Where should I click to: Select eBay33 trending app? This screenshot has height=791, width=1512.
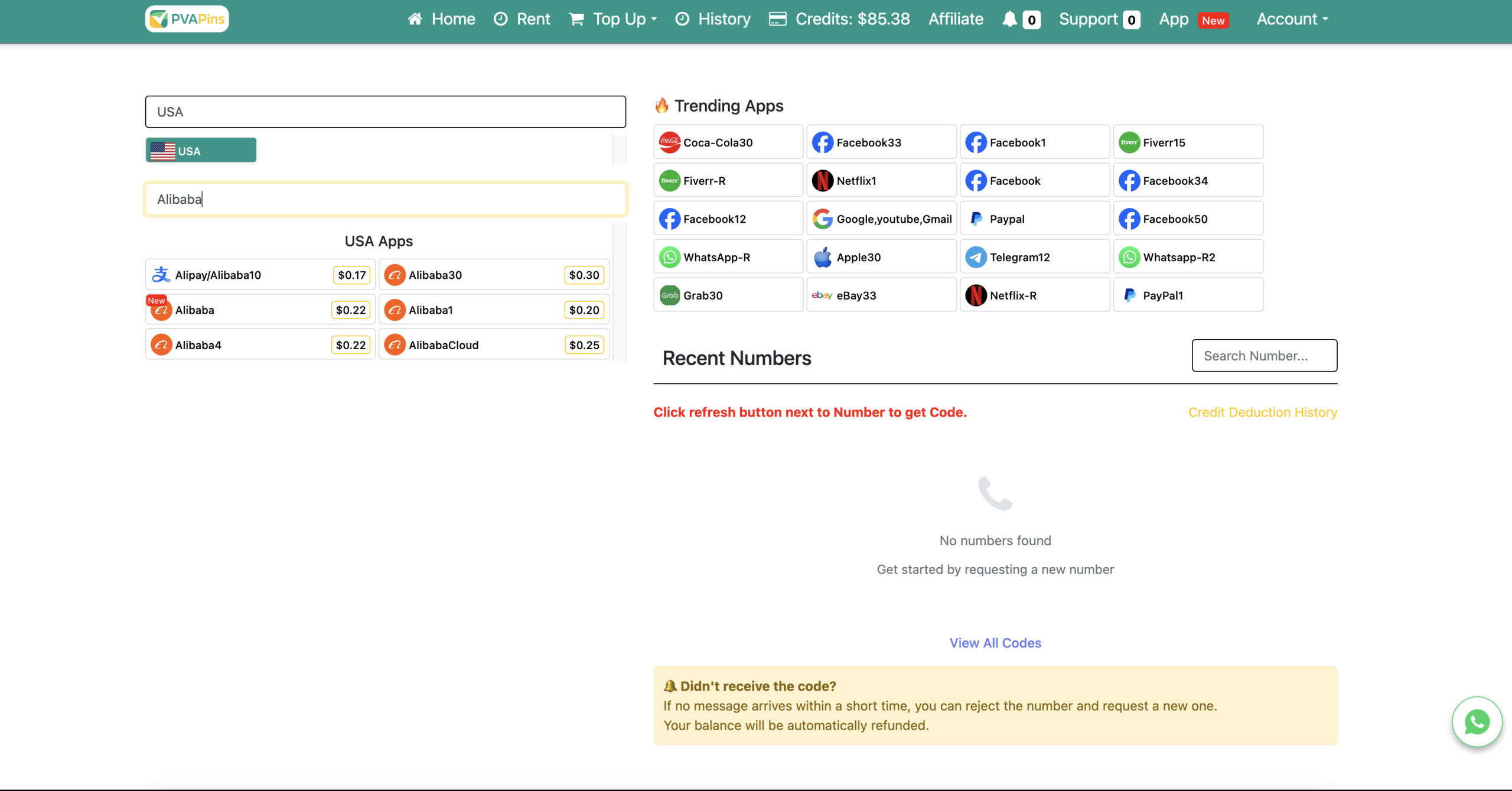coord(881,295)
